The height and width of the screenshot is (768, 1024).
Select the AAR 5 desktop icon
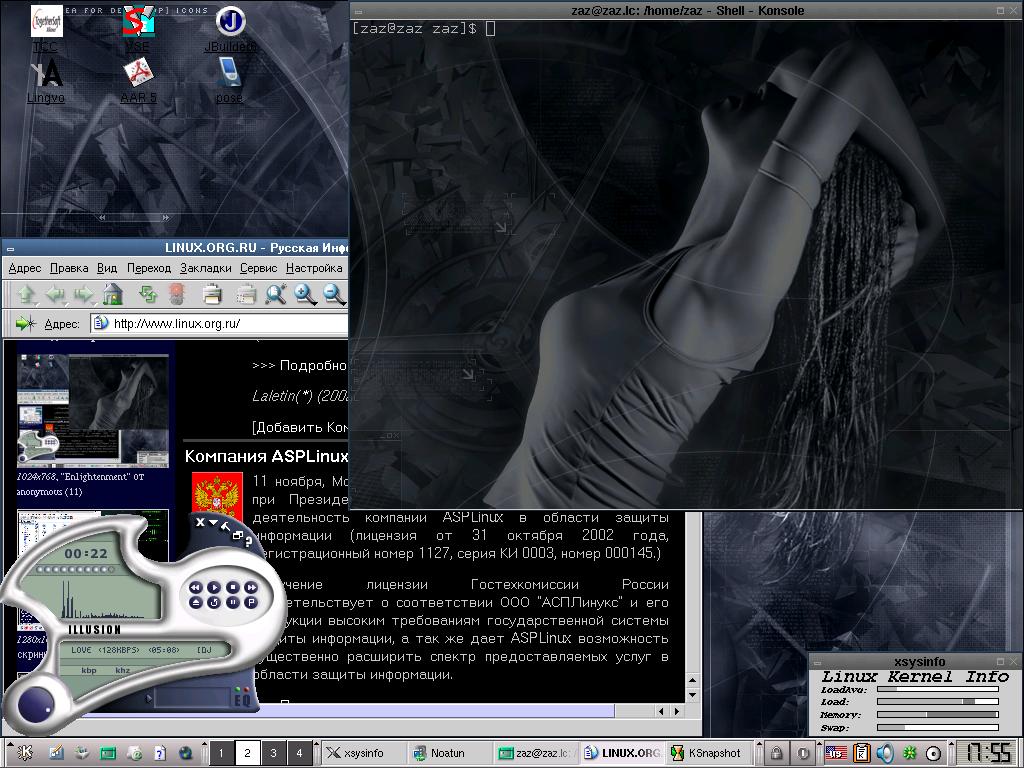click(138, 80)
